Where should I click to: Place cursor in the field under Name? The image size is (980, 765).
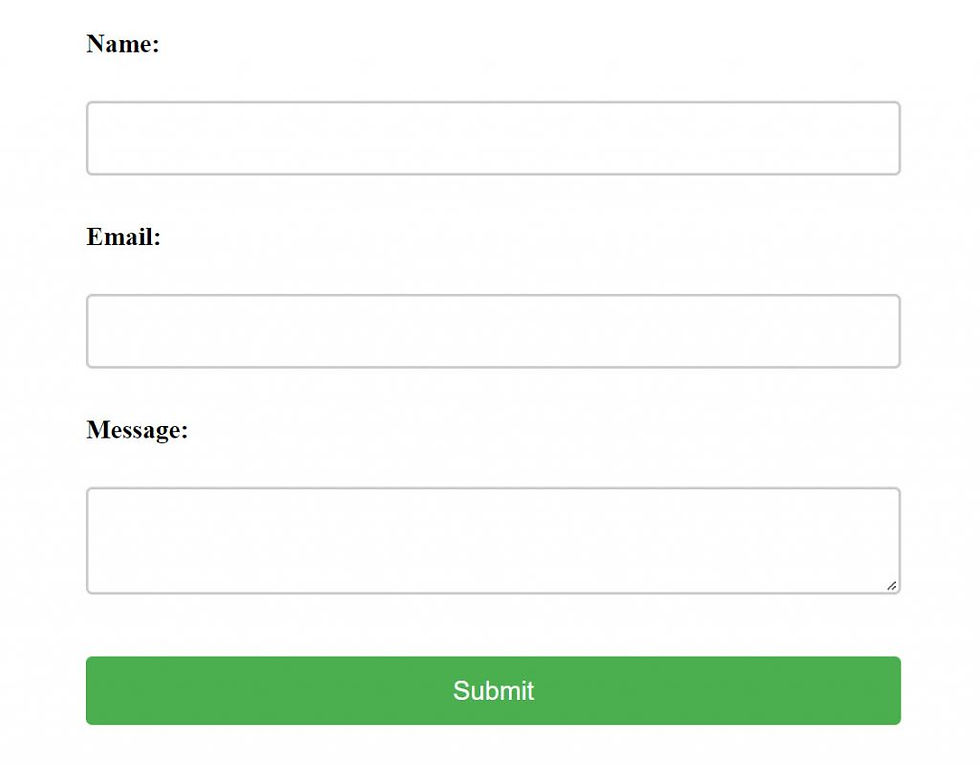click(x=493, y=138)
